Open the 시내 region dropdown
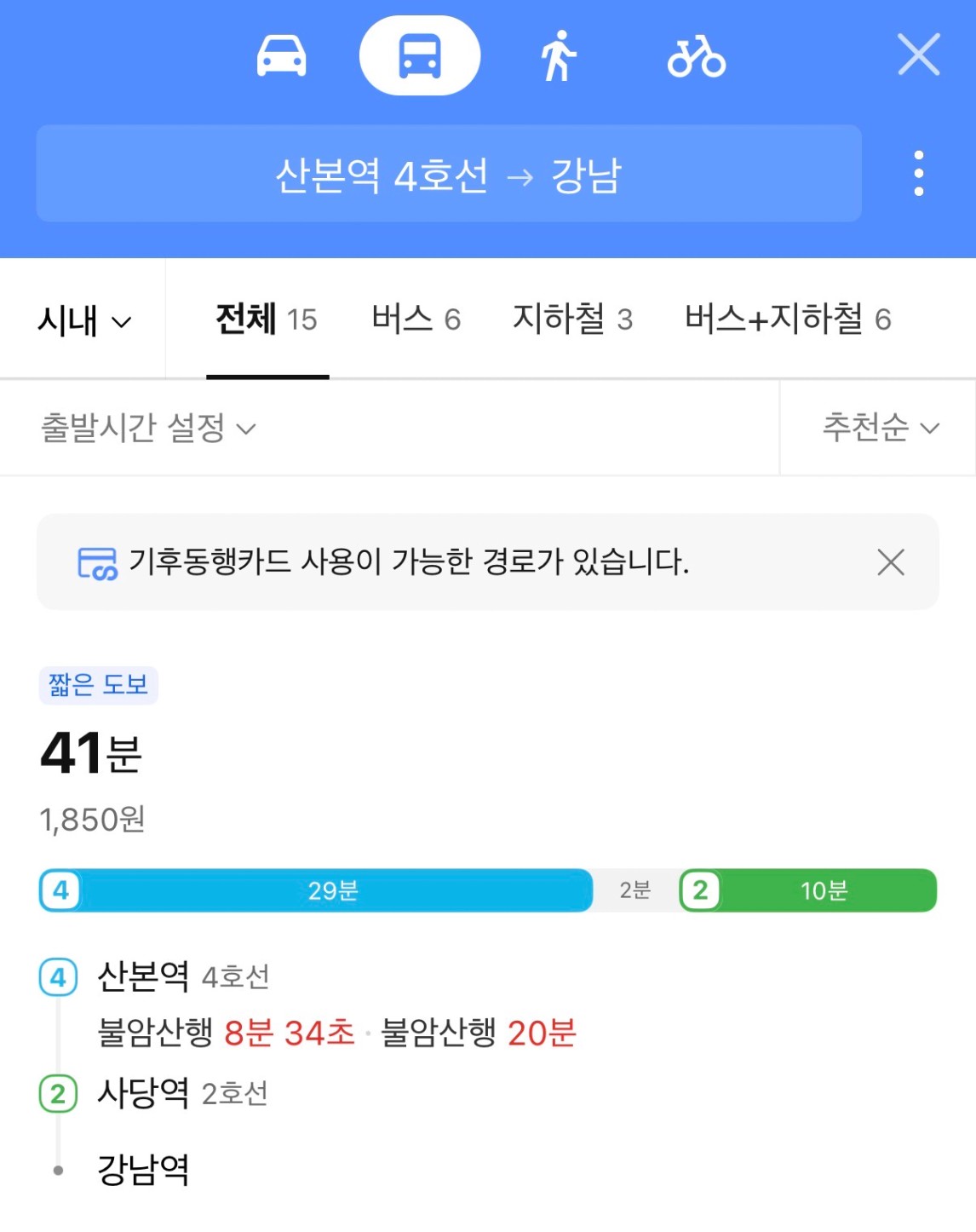 (83, 321)
